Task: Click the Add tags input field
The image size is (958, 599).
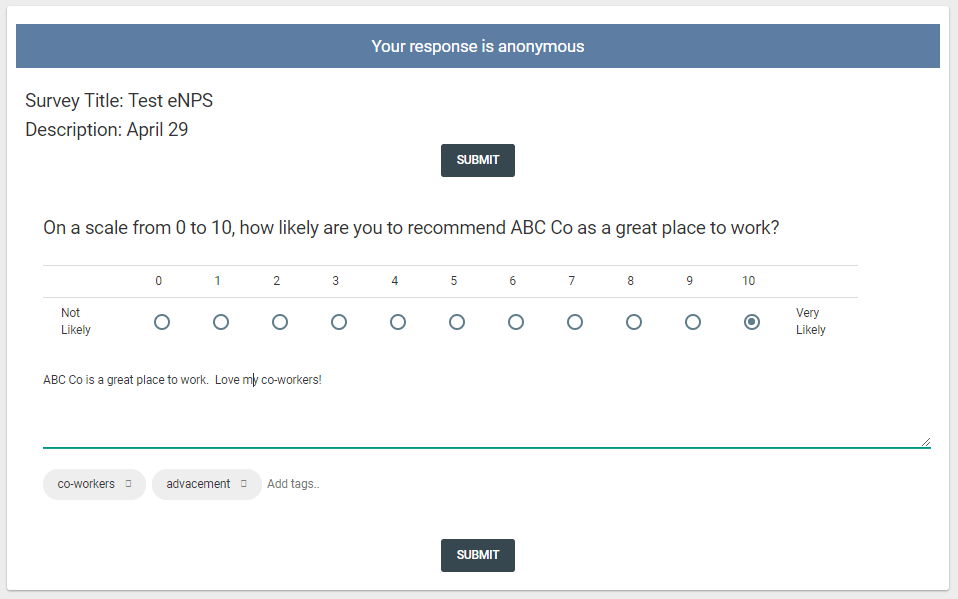Action: tap(293, 484)
